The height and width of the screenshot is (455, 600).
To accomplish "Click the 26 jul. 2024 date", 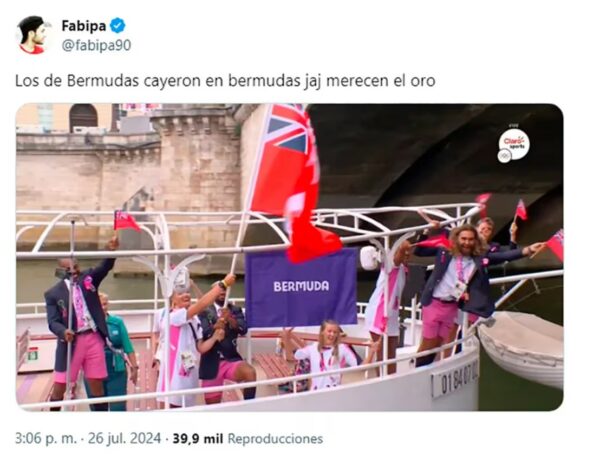I will [125, 438].
